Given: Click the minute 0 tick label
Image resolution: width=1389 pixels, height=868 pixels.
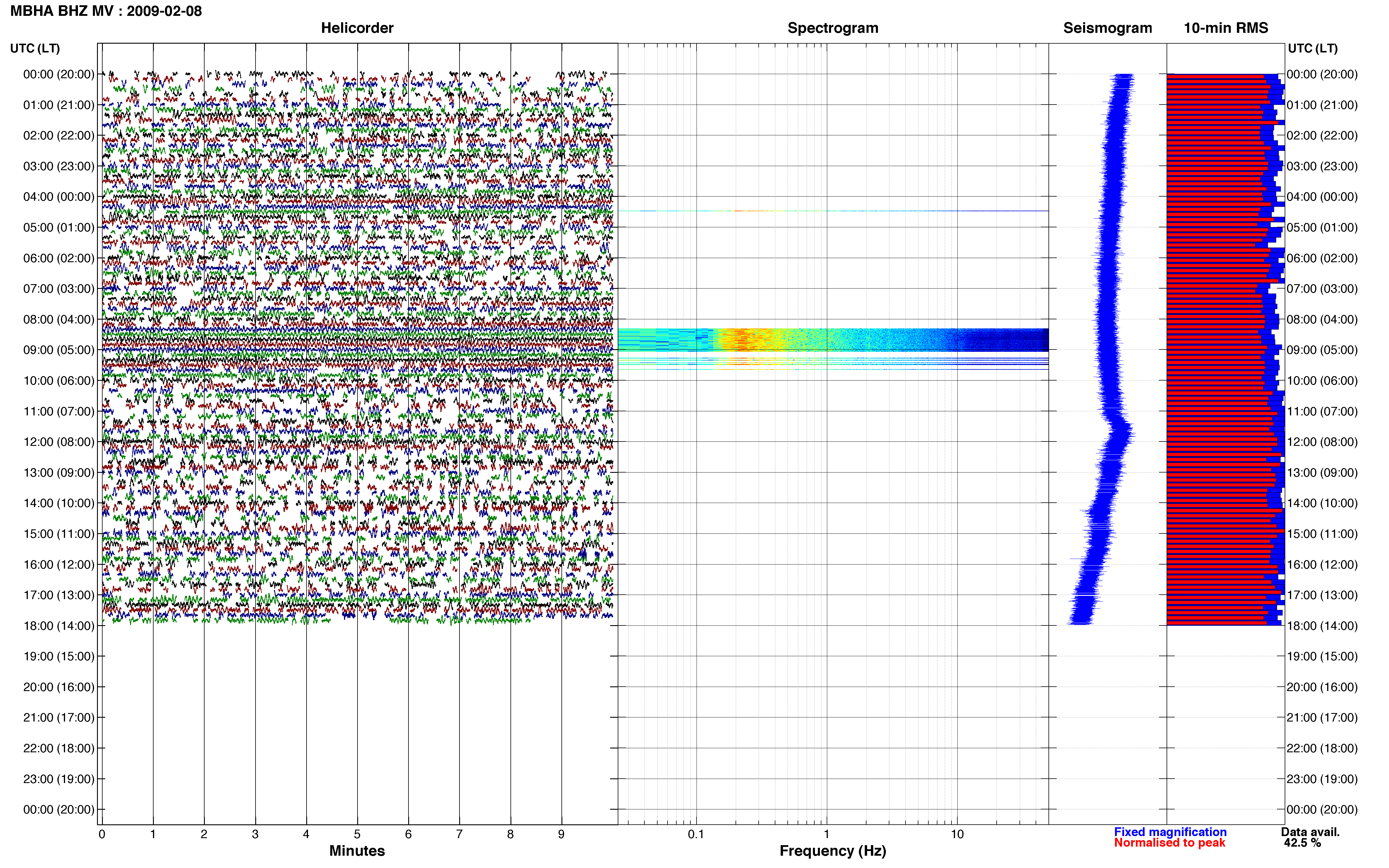Looking at the screenshot, I should [102, 835].
